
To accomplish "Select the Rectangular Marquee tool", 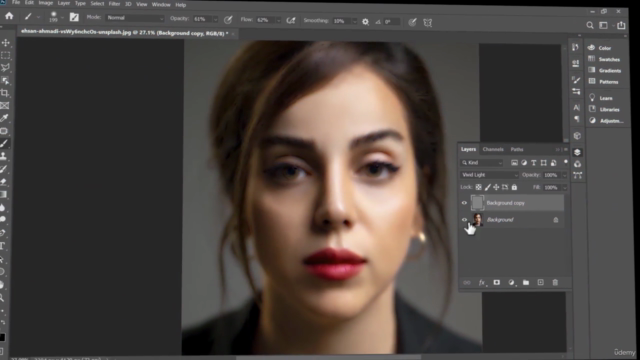I will point(5,55).
